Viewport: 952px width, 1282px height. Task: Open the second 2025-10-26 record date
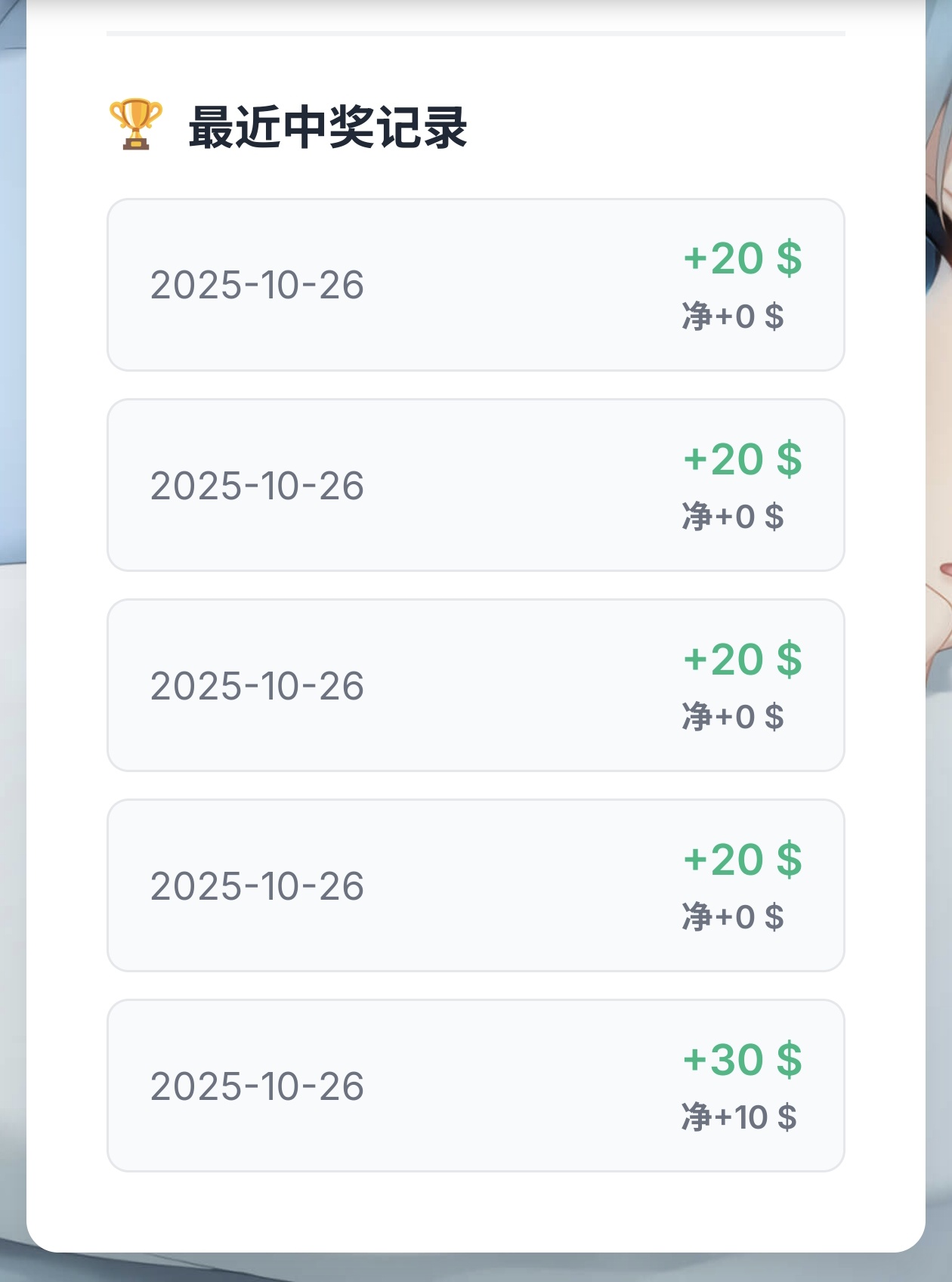pos(257,485)
